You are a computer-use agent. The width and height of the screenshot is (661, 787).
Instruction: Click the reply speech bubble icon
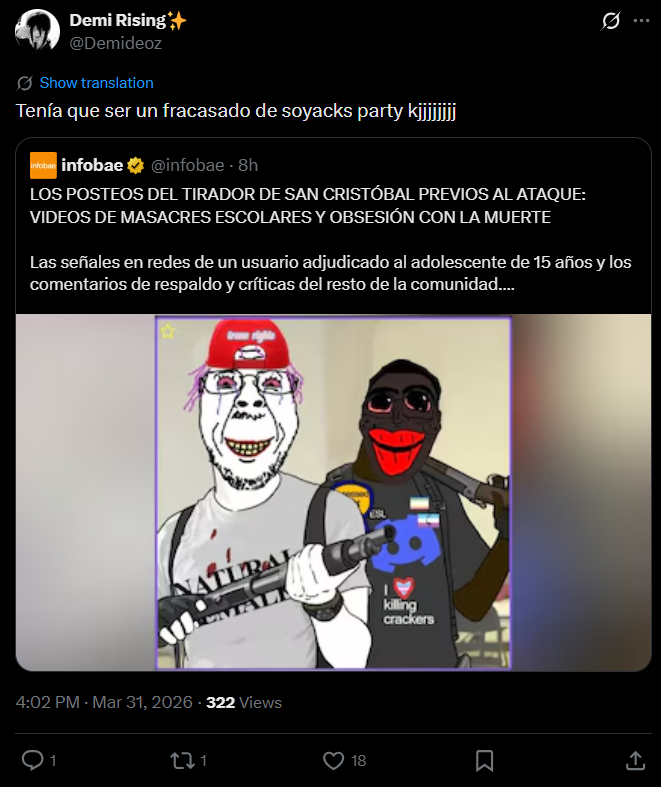tap(33, 760)
